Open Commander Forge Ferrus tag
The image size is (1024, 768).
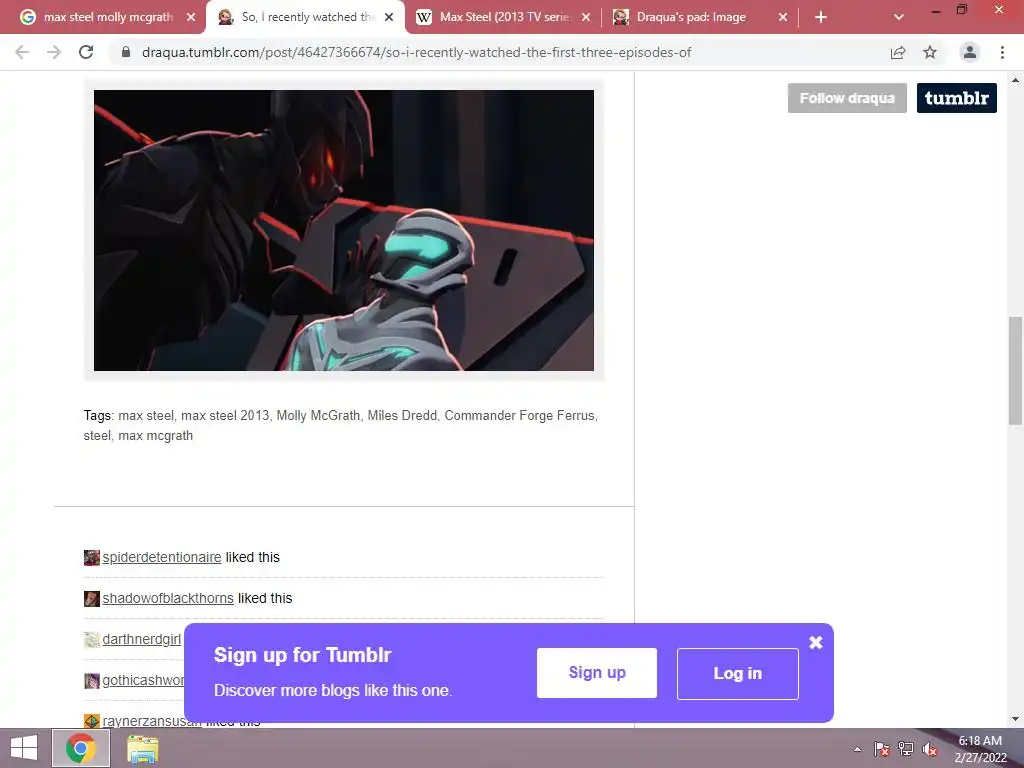click(x=519, y=415)
